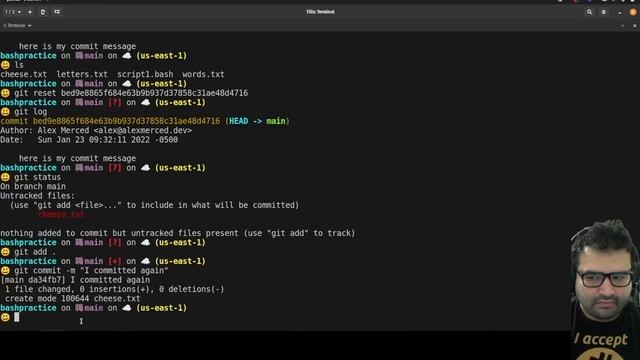Screen dimensions: 640x360
Task: Click the "git add ." command line
Action: coord(35,252)
